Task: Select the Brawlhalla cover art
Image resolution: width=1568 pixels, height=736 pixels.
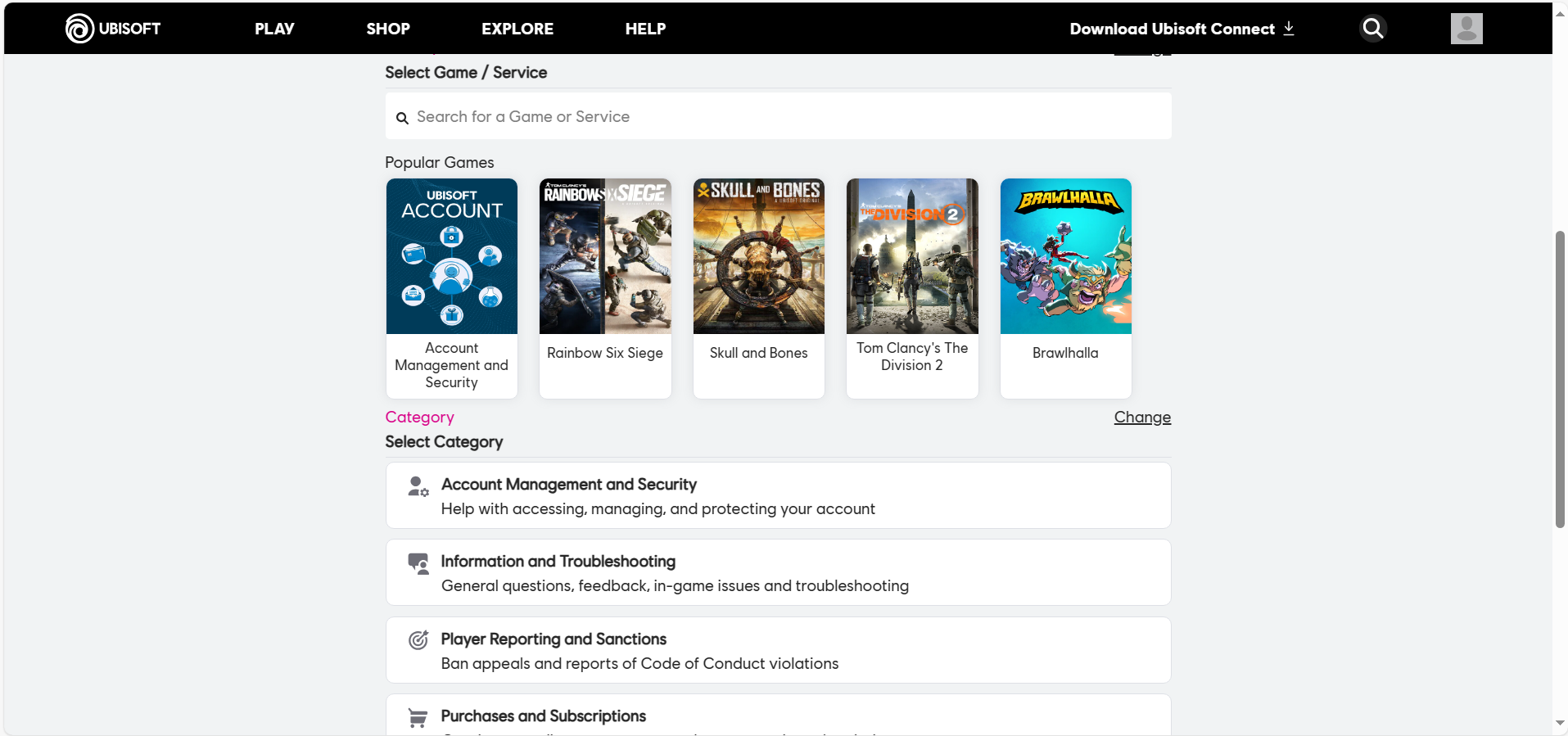Action: pyautogui.click(x=1066, y=256)
